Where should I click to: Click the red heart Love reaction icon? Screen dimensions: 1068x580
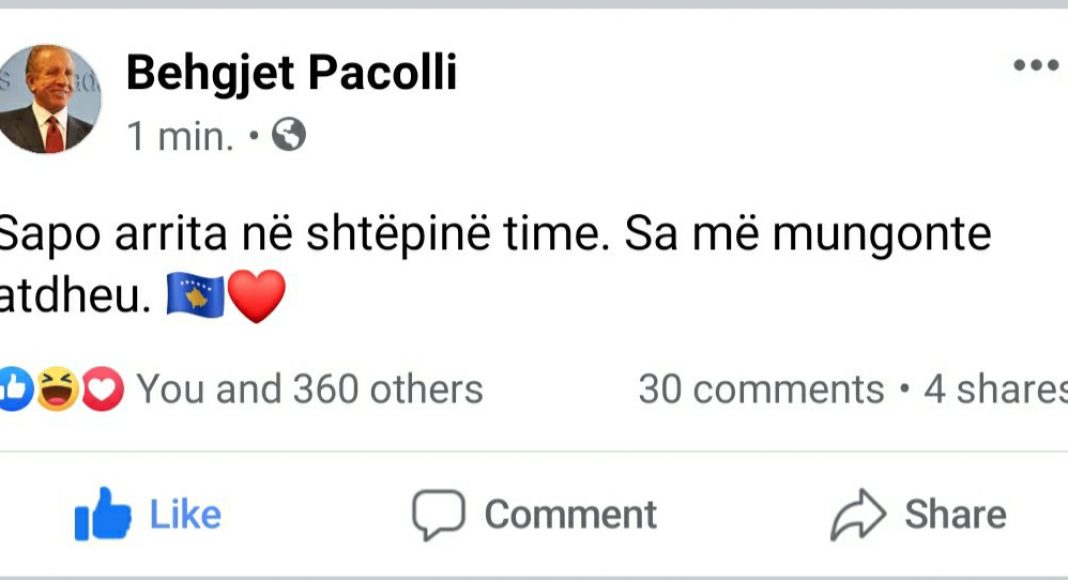(x=103, y=390)
